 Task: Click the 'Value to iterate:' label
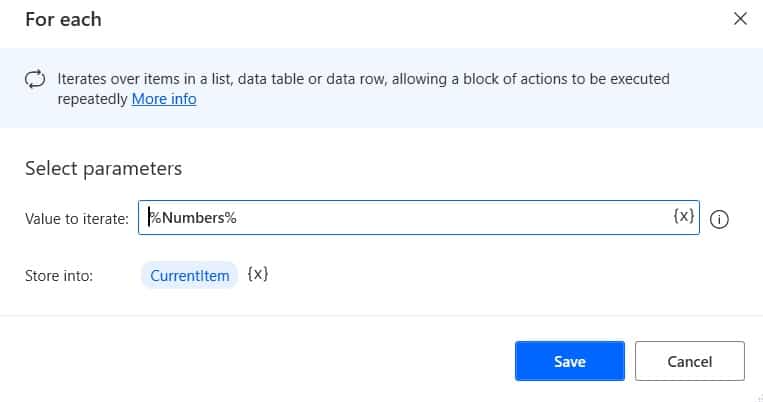point(77,219)
